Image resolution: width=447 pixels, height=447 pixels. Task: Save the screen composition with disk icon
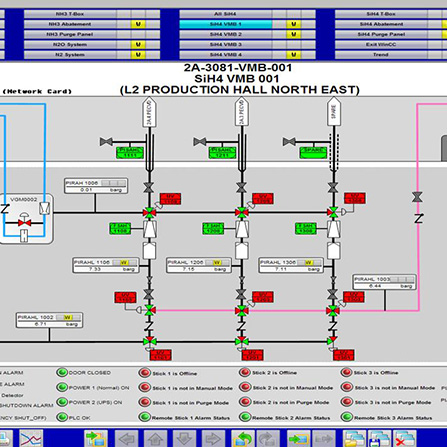[x=380, y=438]
